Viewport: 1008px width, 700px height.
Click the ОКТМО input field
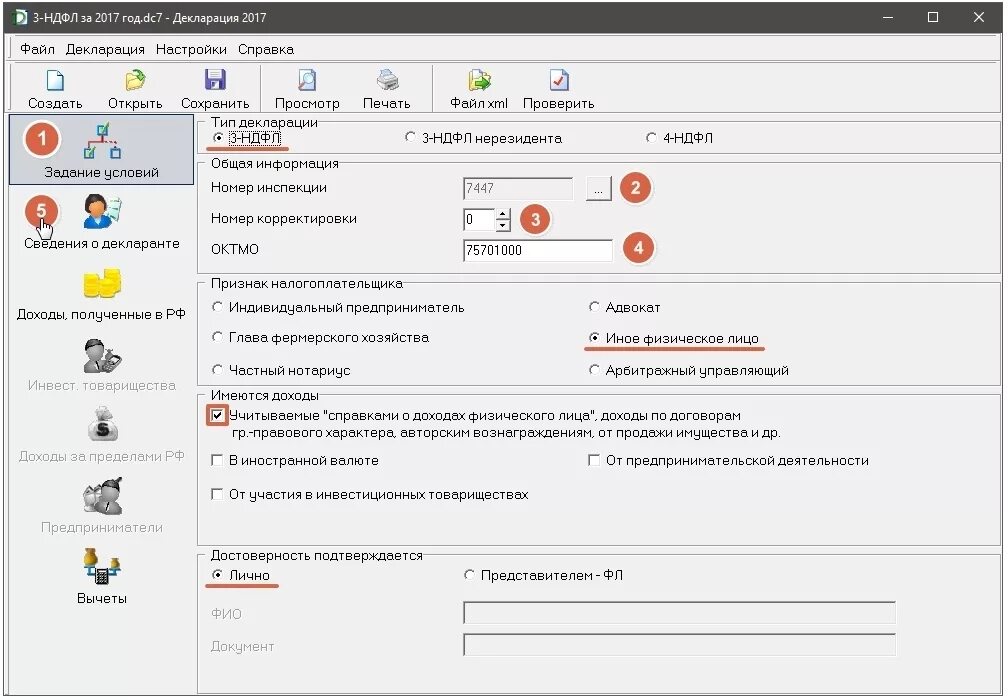(x=538, y=250)
